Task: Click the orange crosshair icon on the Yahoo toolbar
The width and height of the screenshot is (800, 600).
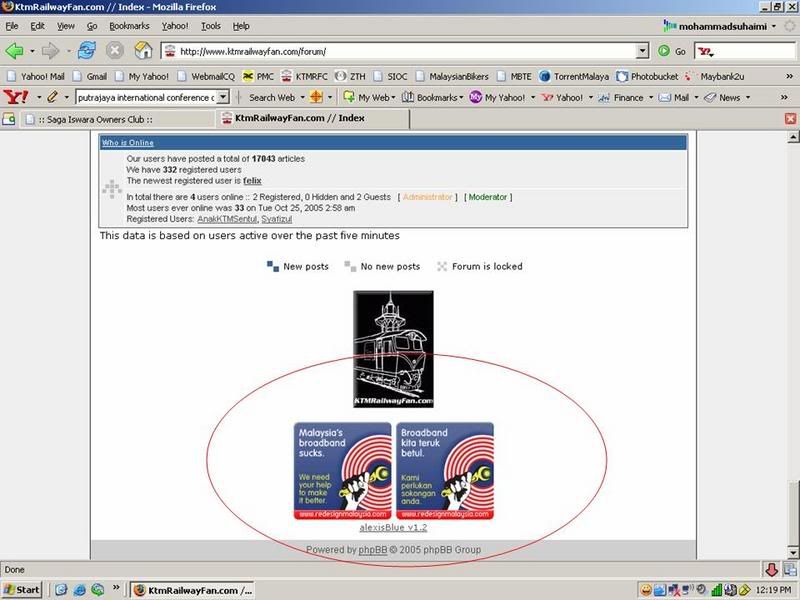Action: click(316, 97)
